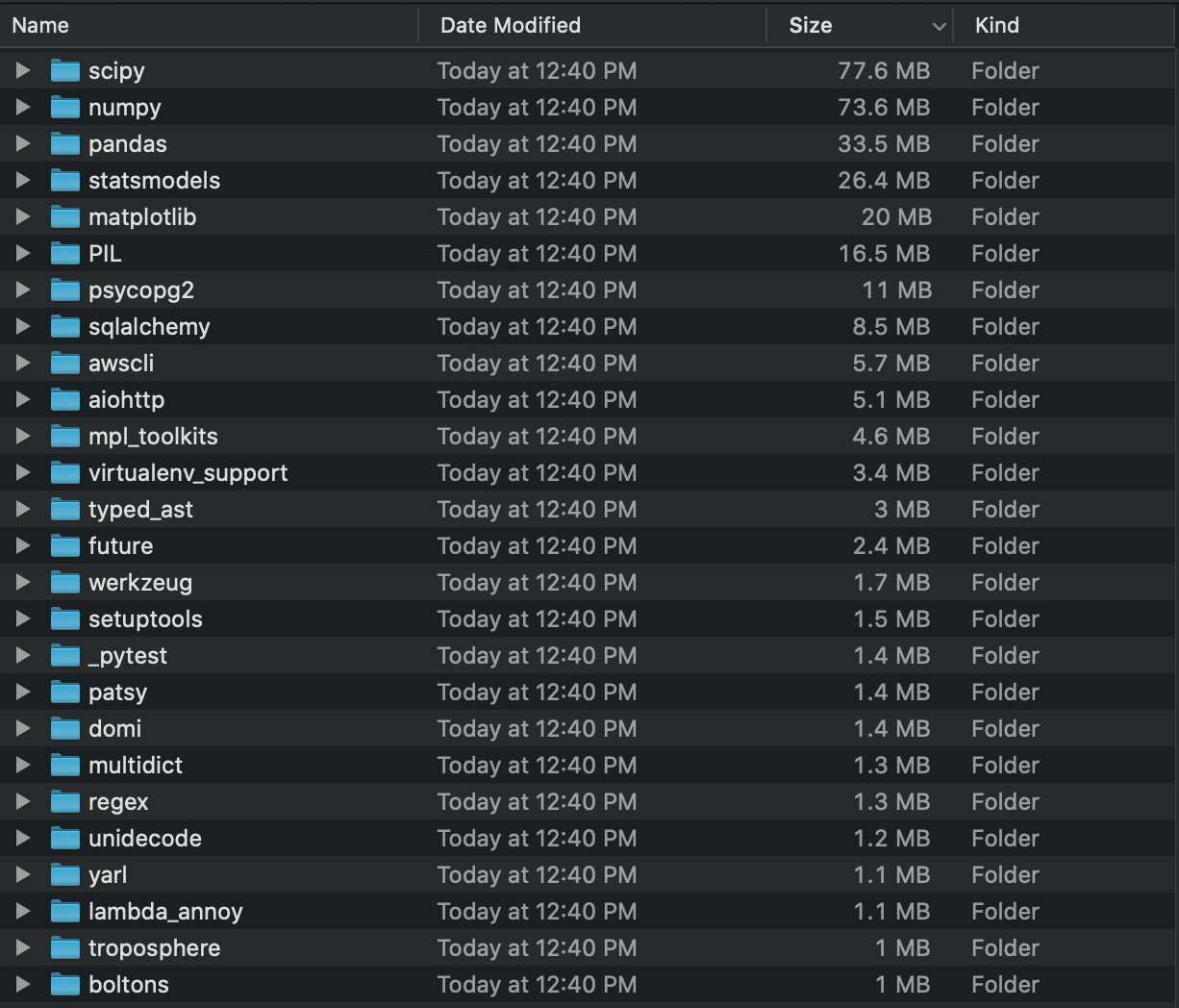Expand the statsmodels folder
The width and height of the screenshot is (1179, 1008).
[x=22, y=180]
